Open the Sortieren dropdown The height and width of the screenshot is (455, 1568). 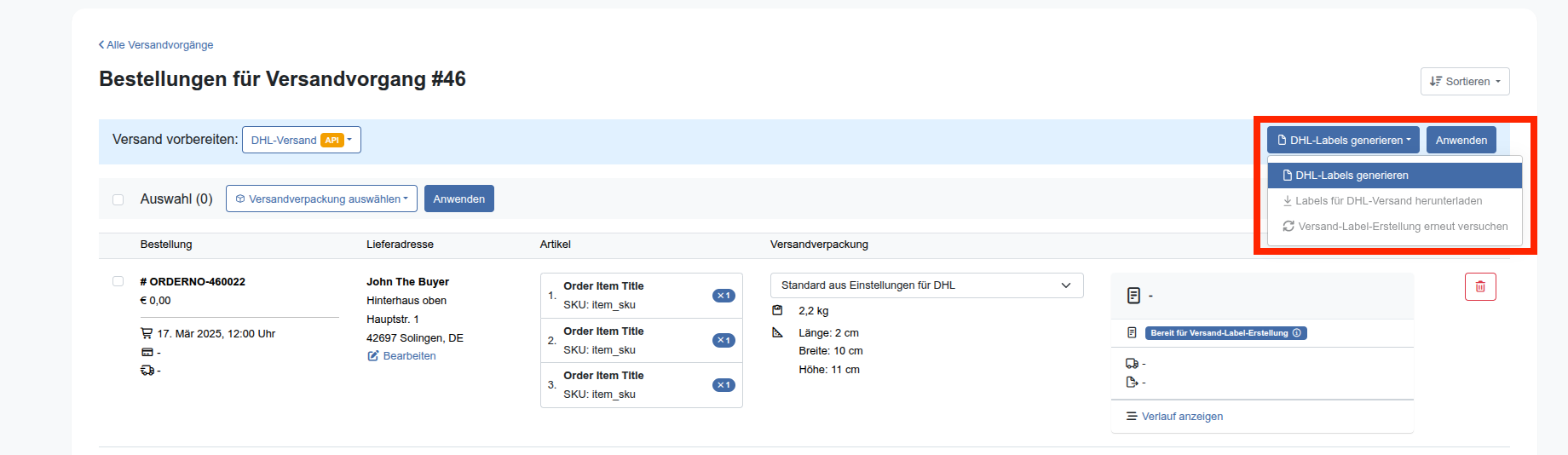pyautogui.click(x=1465, y=82)
